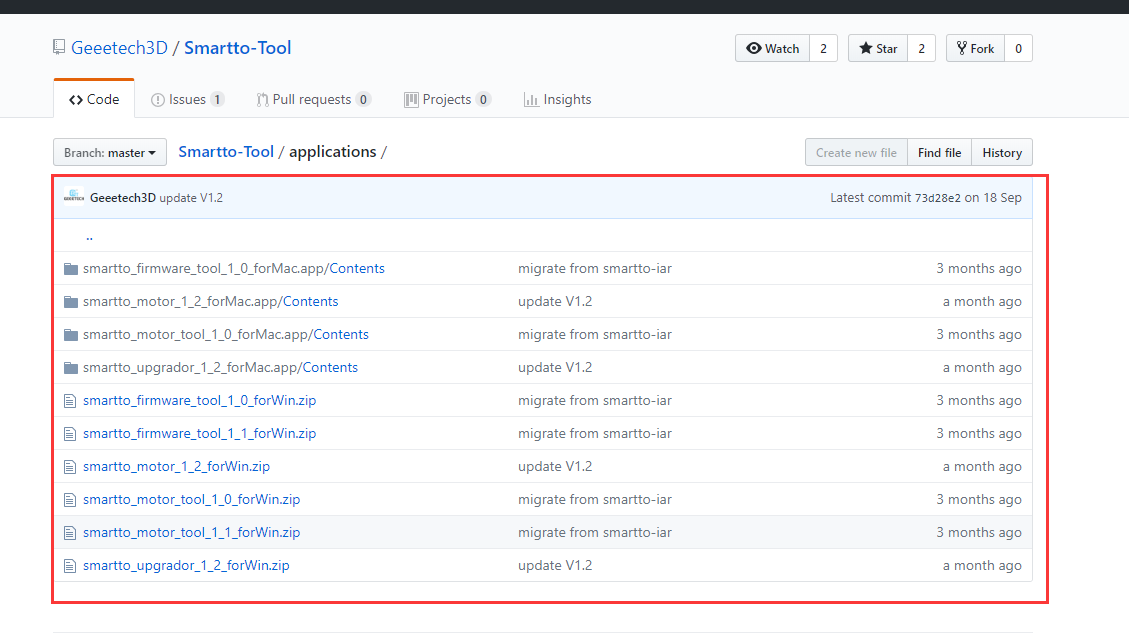Switch to the Issues tab

[x=187, y=99]
